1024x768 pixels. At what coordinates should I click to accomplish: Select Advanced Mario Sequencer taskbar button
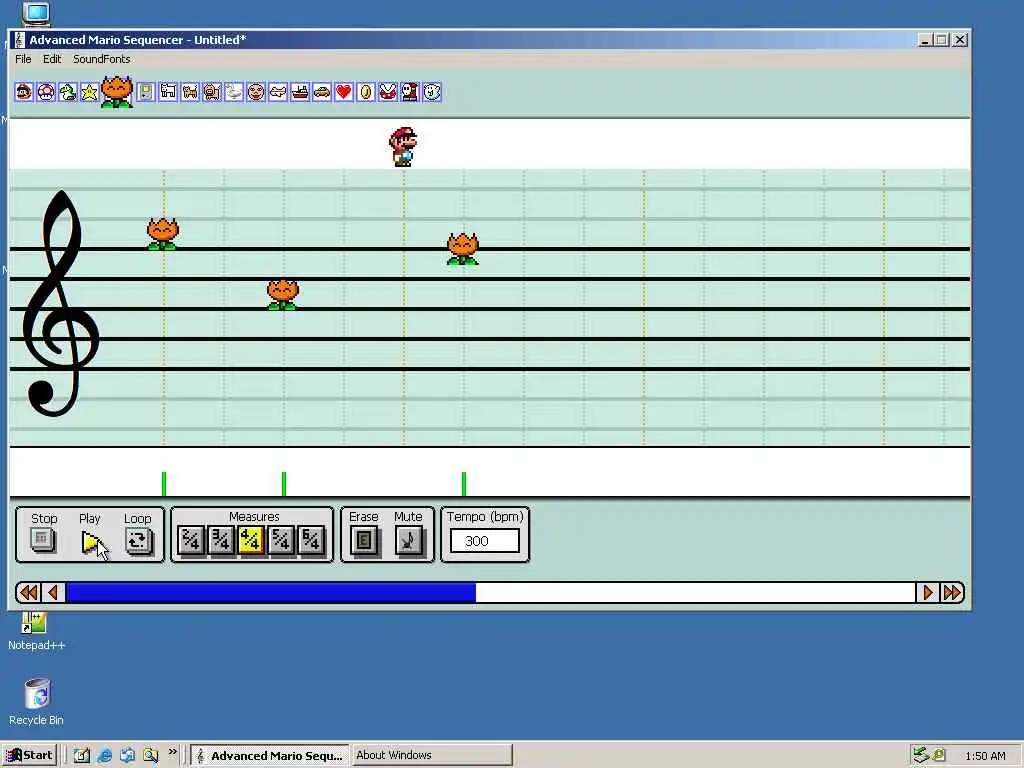[x=270, y=755]
